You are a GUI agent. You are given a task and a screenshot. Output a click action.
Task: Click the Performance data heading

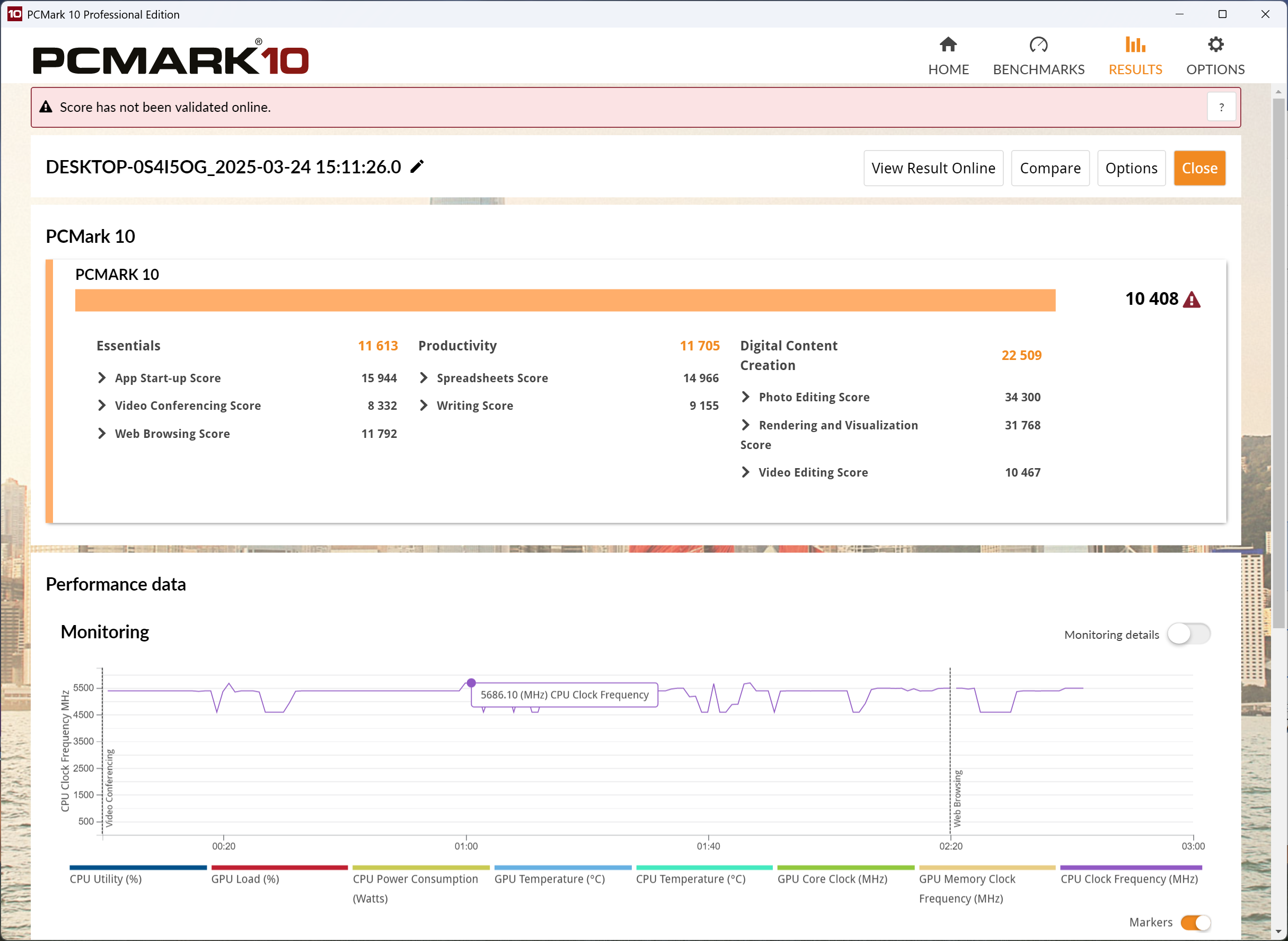[x=116, y=584]
